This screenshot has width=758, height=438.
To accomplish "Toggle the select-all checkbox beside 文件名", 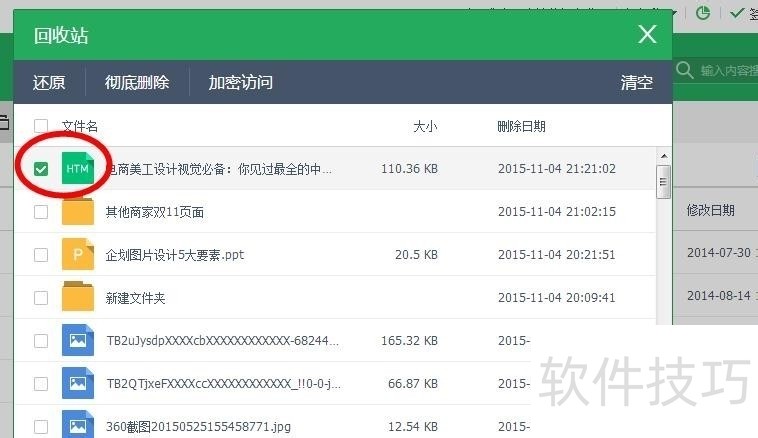I will tap(41, 126).
